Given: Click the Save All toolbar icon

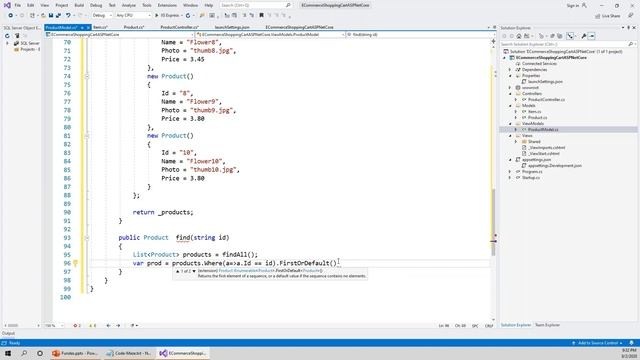Looking at the screenshot, I should click(x=58, y=16).
